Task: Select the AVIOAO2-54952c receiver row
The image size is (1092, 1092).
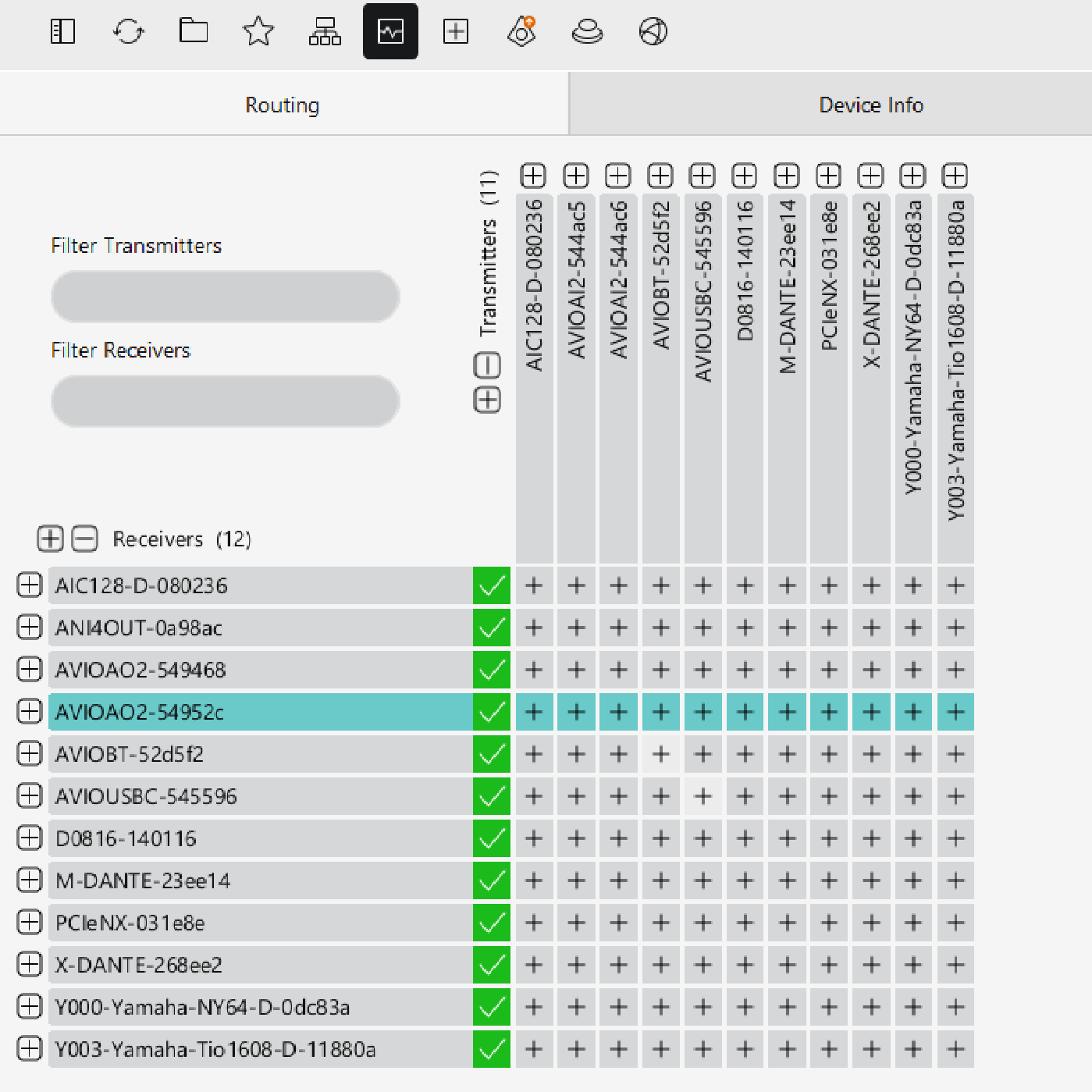Action: (x=259, y=712)
